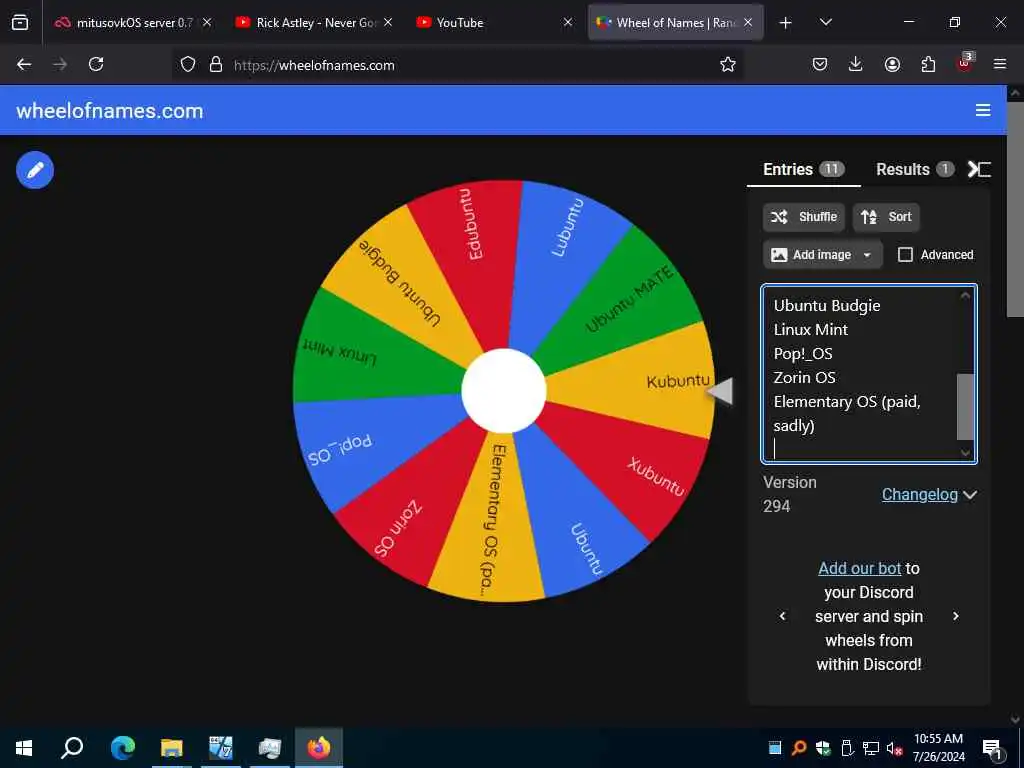Open the Windows Start menu
1024x768 pixels.
[24, 748]
